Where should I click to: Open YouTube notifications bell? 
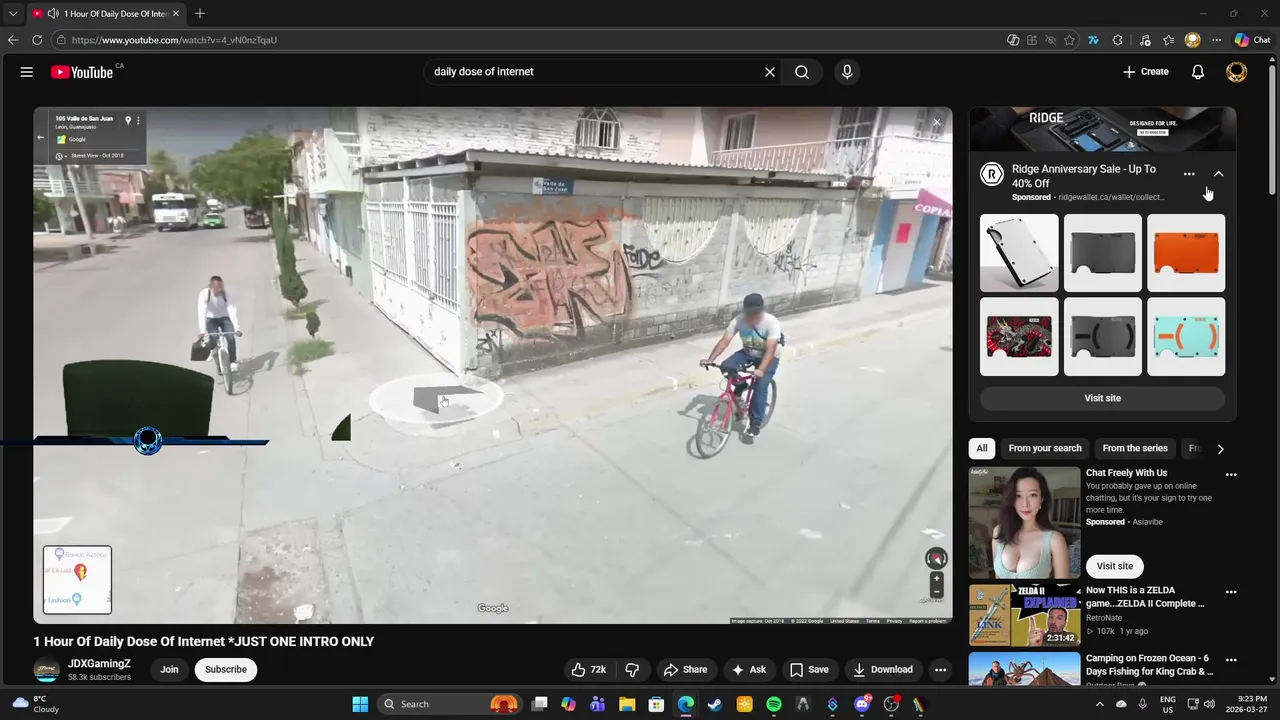point(1198,72)
